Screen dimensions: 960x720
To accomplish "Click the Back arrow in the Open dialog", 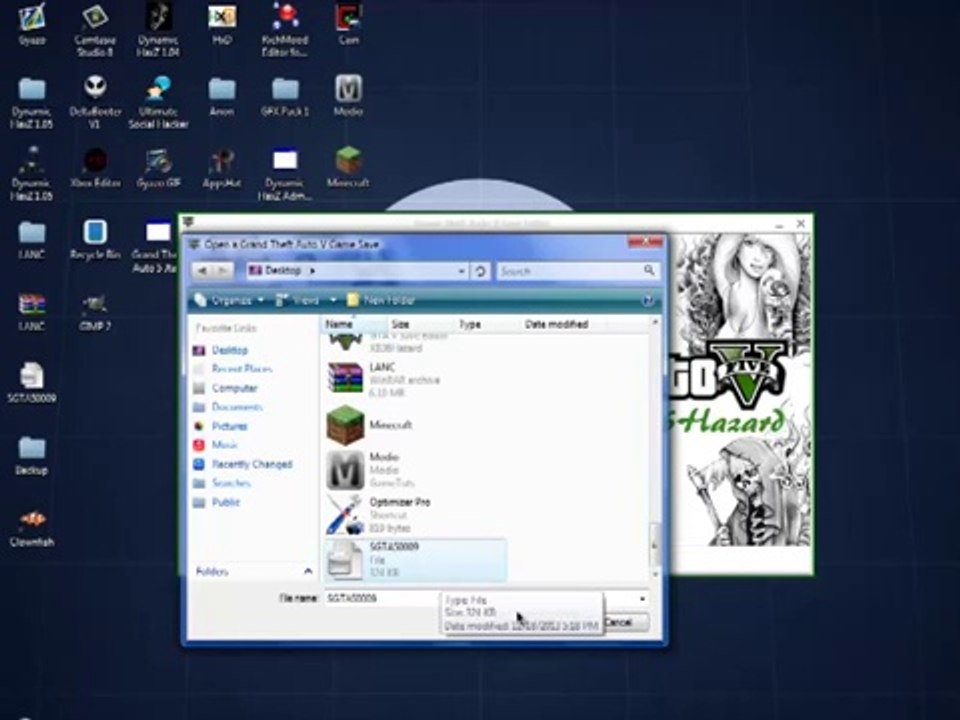I will (x=203, y=271).
